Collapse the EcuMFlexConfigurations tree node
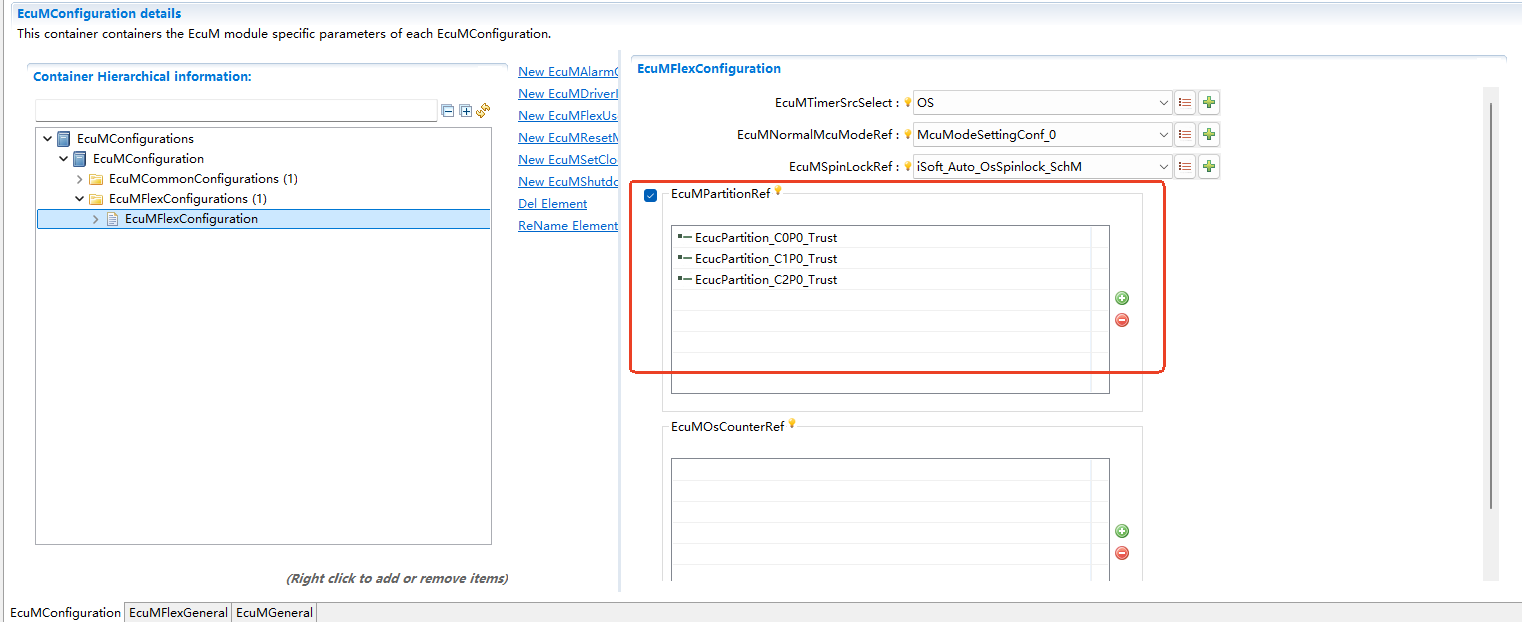This screenshot has height=622, width=1522. coord(80,199)
